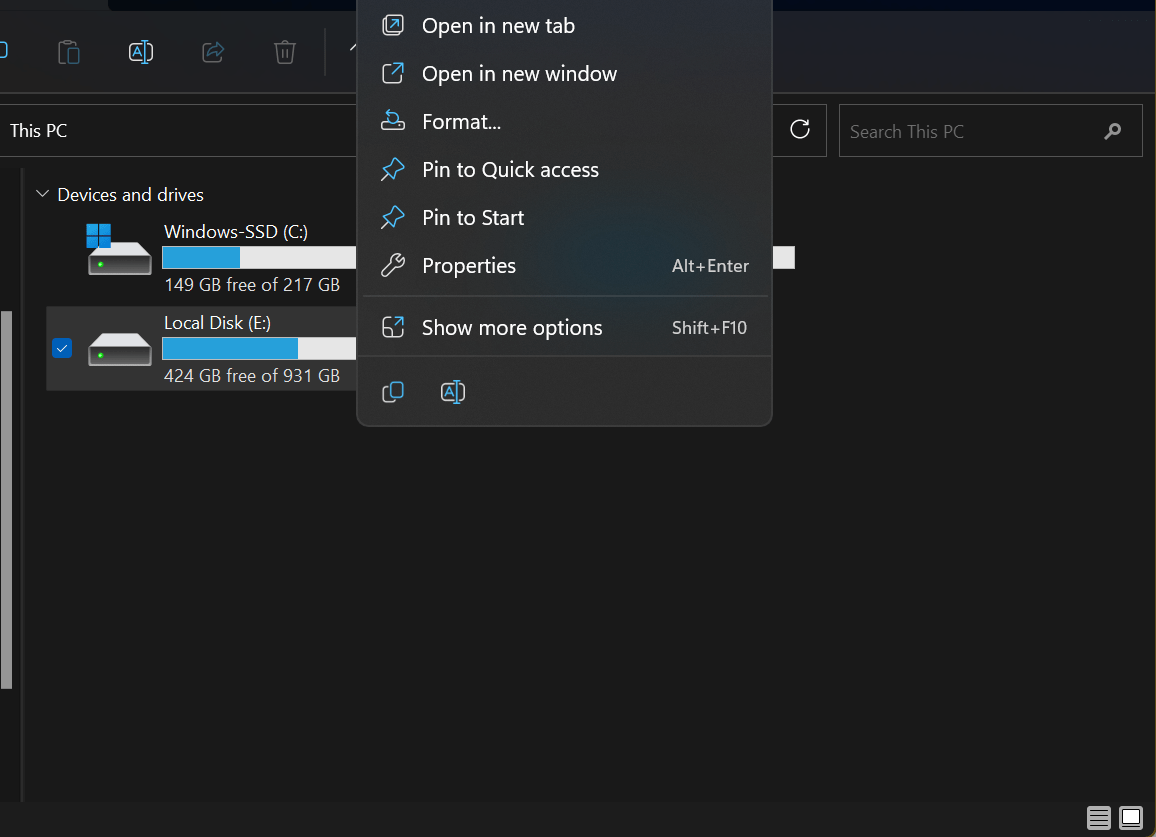Click the Copy icon in the context menu footer
Image resolution: width=1156 pixels, height=837 pixels.
(393, 391)
